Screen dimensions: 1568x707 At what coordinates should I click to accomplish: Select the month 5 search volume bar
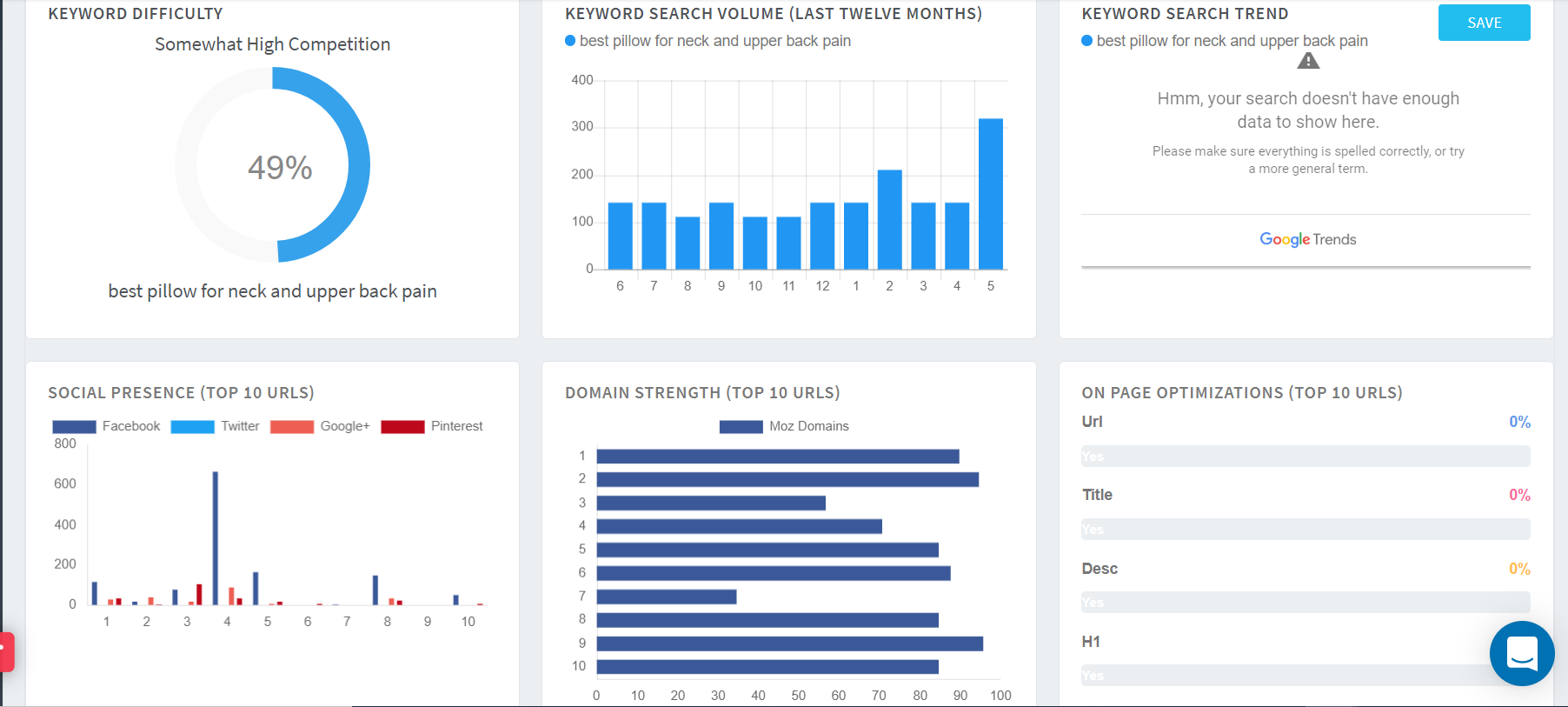991,194
